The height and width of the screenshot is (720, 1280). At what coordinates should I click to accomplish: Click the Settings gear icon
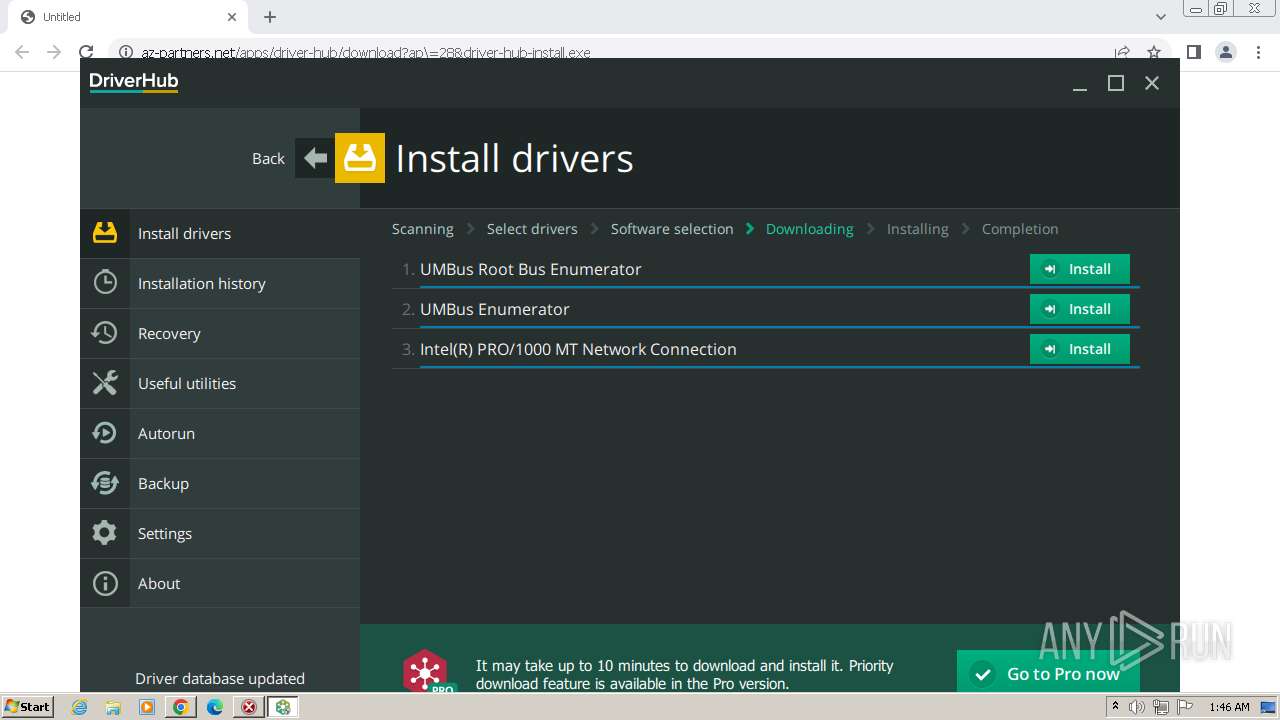[x=105, y=533]
